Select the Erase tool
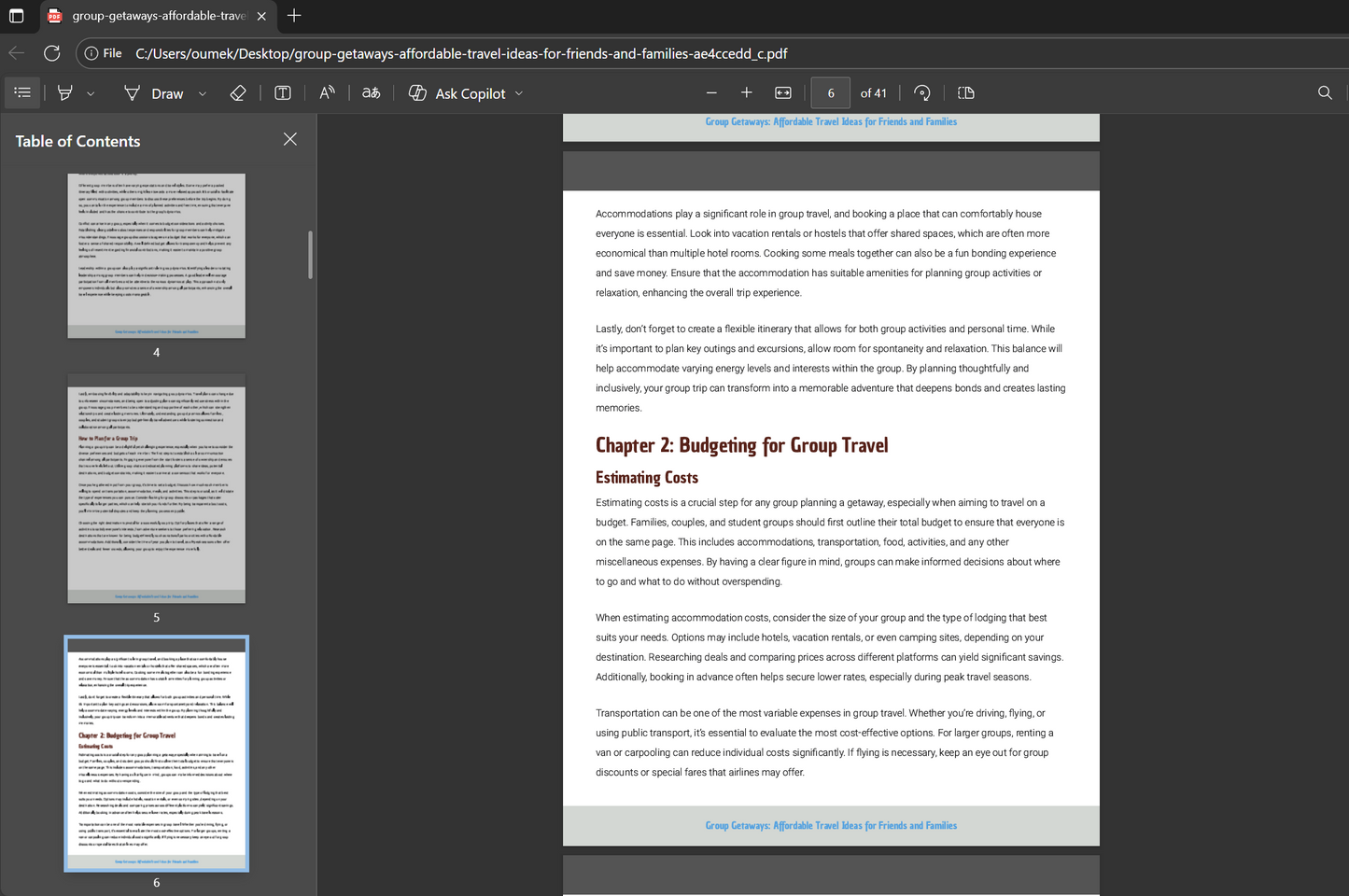1349x896 pixels. [x=238, y=92]
